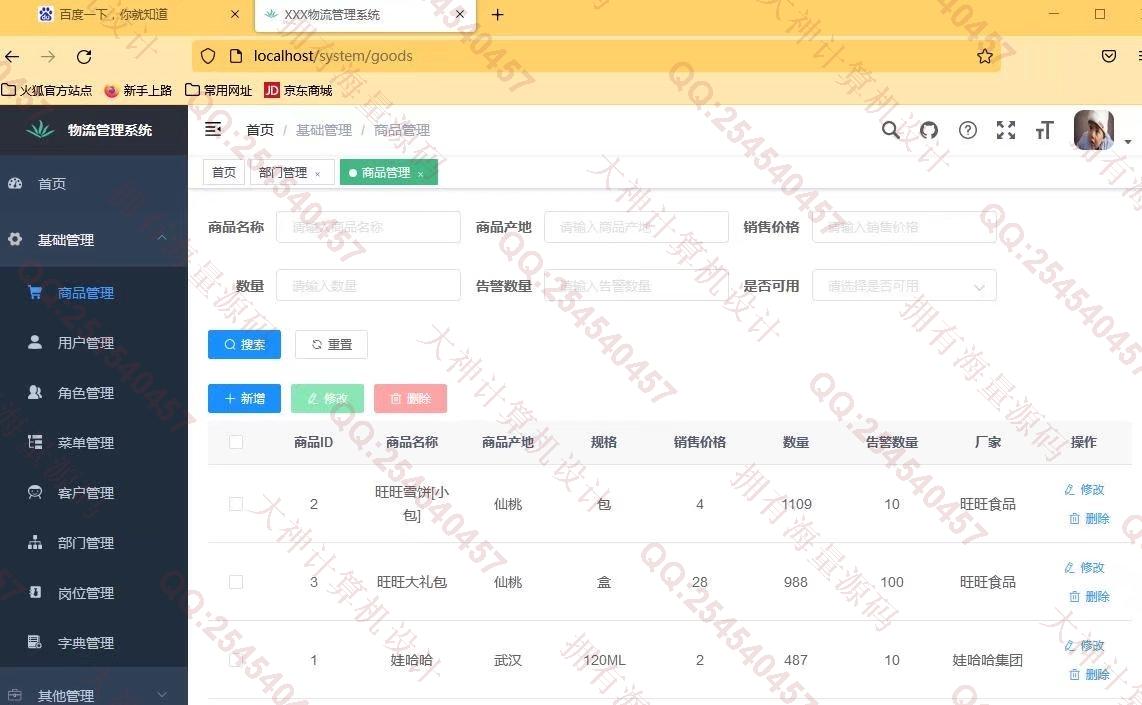Click the 商品ID column header

[313, 442]
